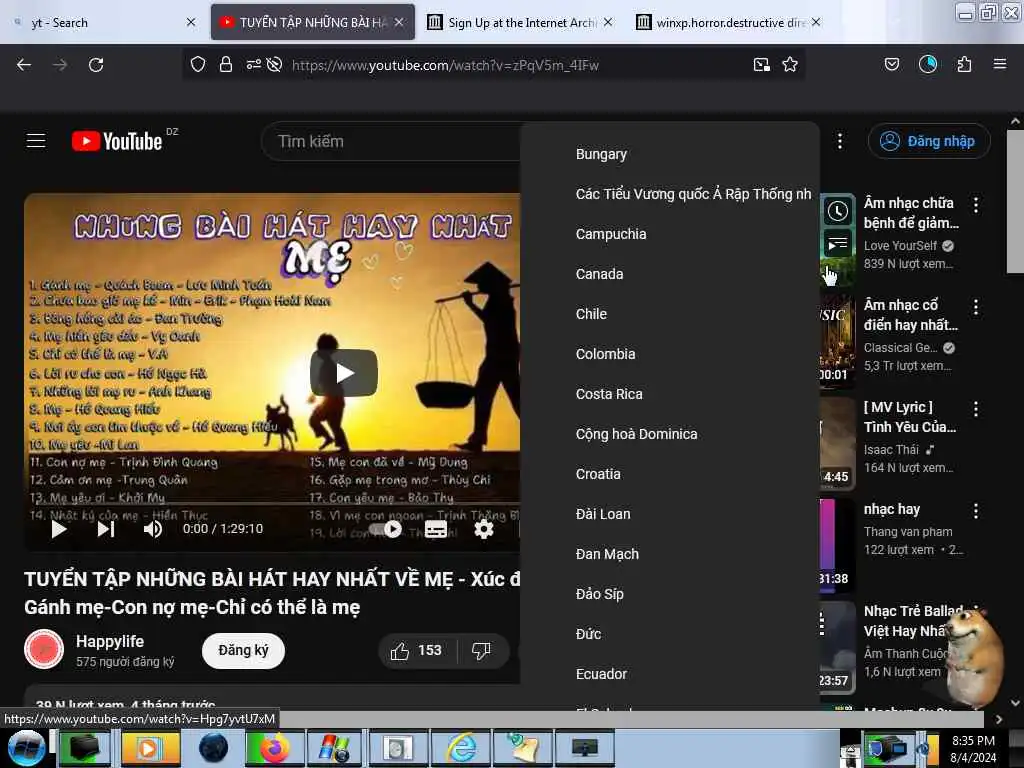Open YouTube settings three-dot menu
1024x768 pixels.
pos(840,140)
